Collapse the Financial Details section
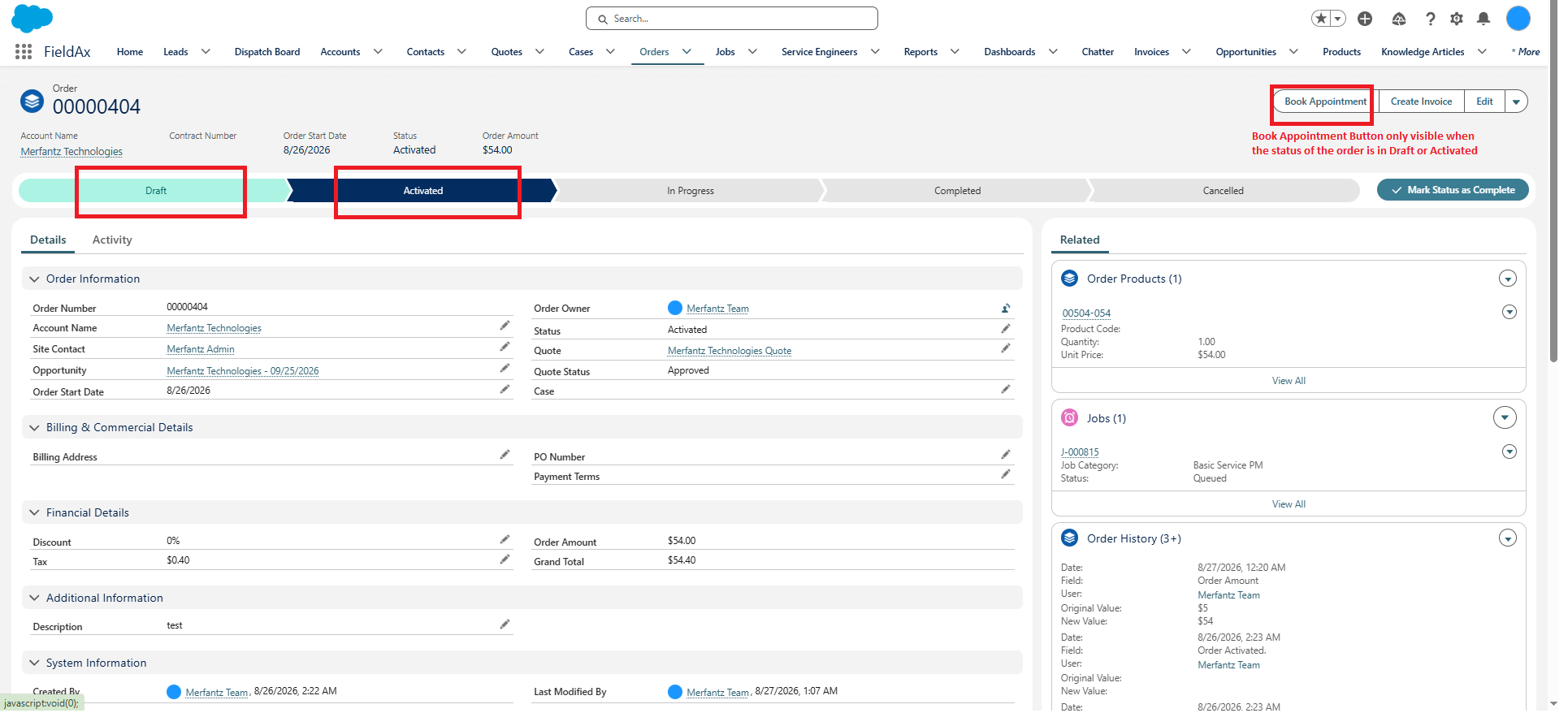The width and height of the screenshot is (1568, 726). point(34,513)
